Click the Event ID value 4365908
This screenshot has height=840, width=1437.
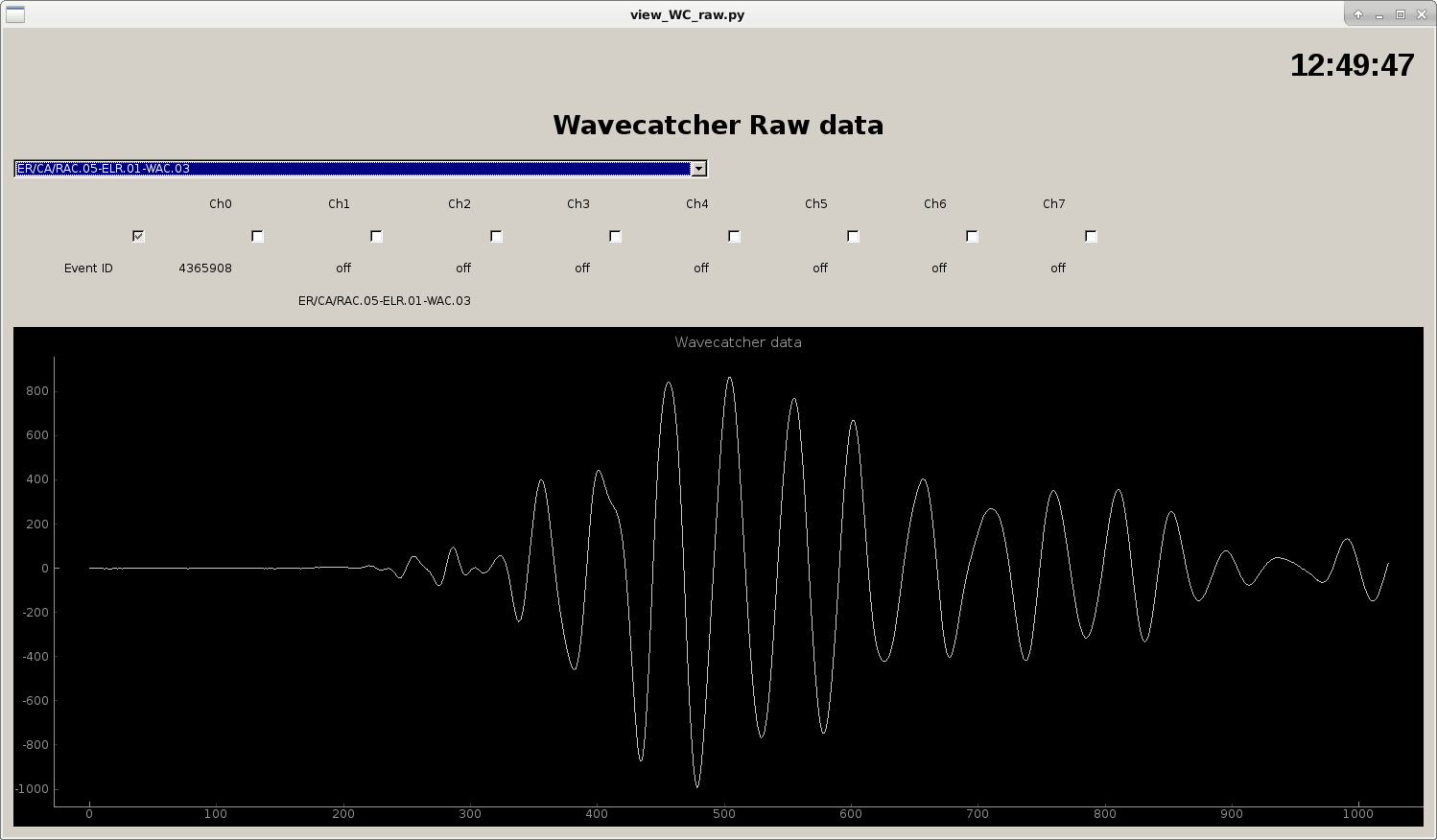[x=204, y=268]
